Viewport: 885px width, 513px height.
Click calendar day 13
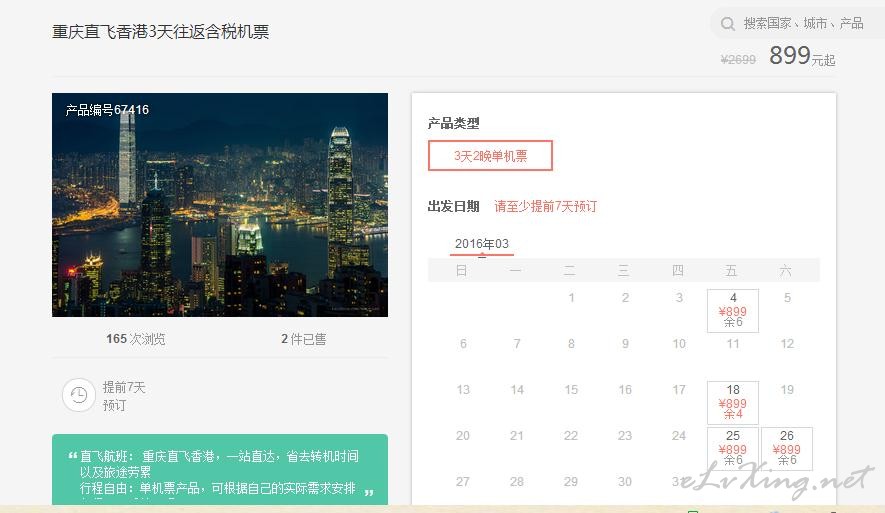463,389
